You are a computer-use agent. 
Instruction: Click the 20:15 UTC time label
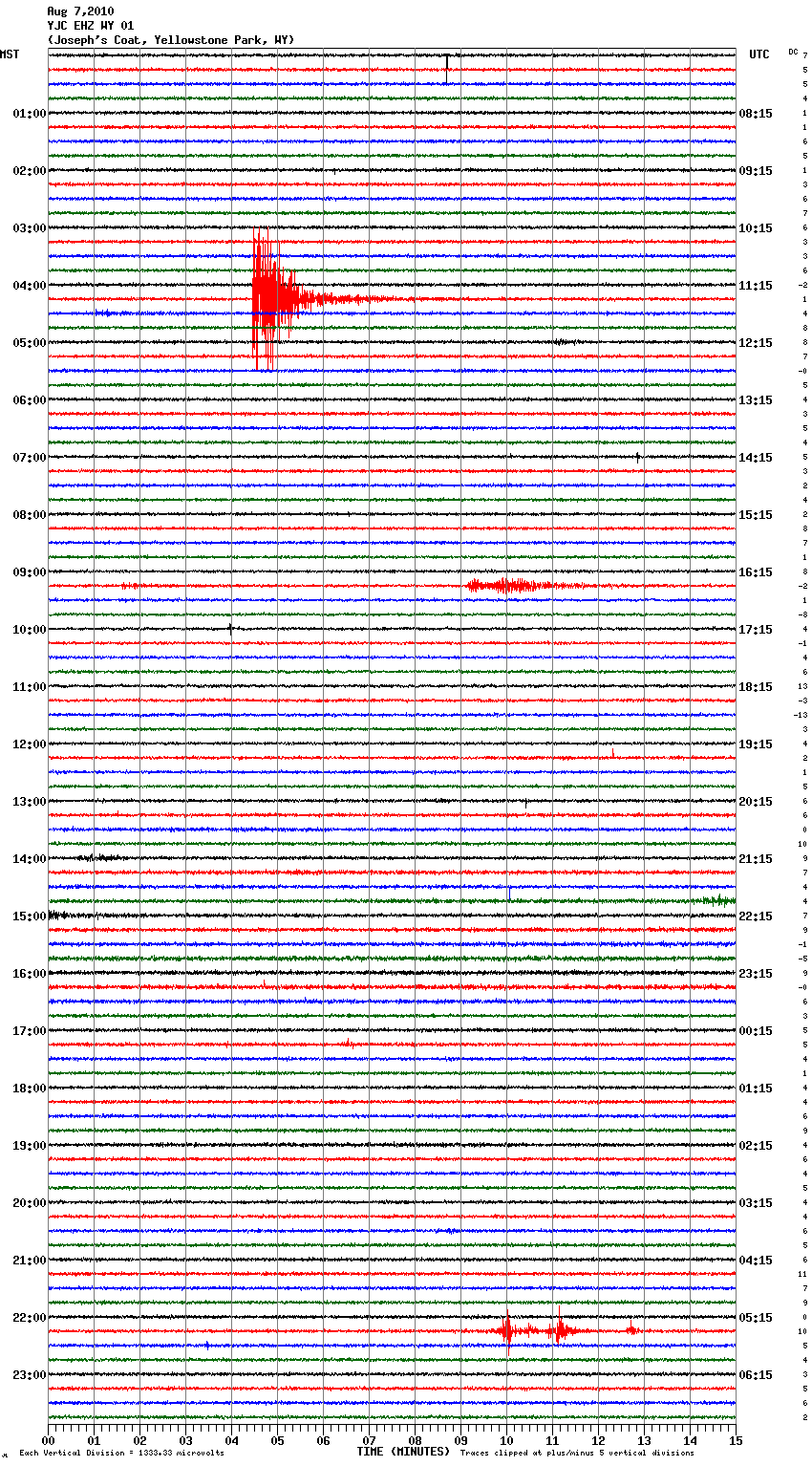(x=756, y=802)
